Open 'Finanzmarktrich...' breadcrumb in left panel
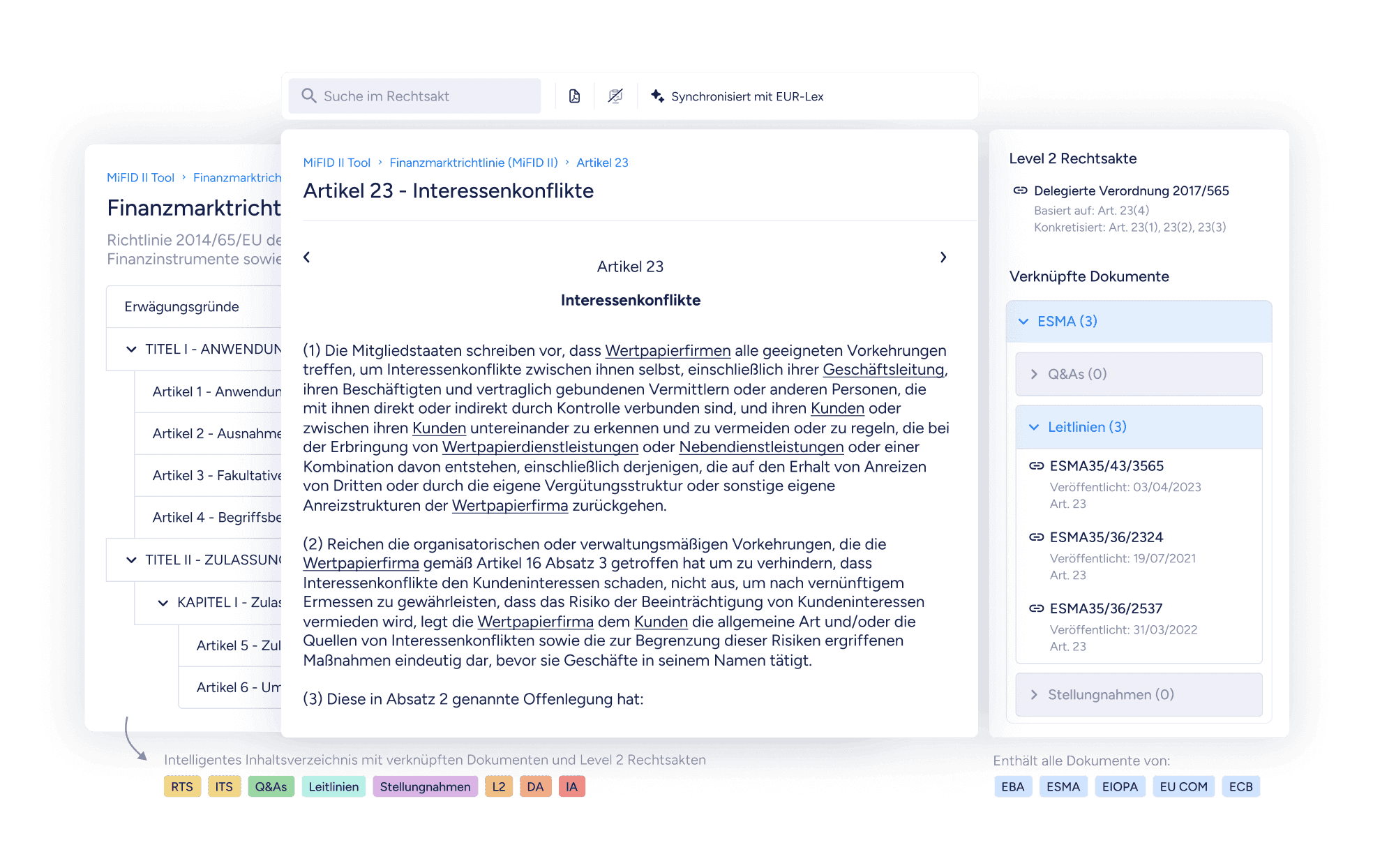This screenshot has height=868, width=1373. click(237, 178)
